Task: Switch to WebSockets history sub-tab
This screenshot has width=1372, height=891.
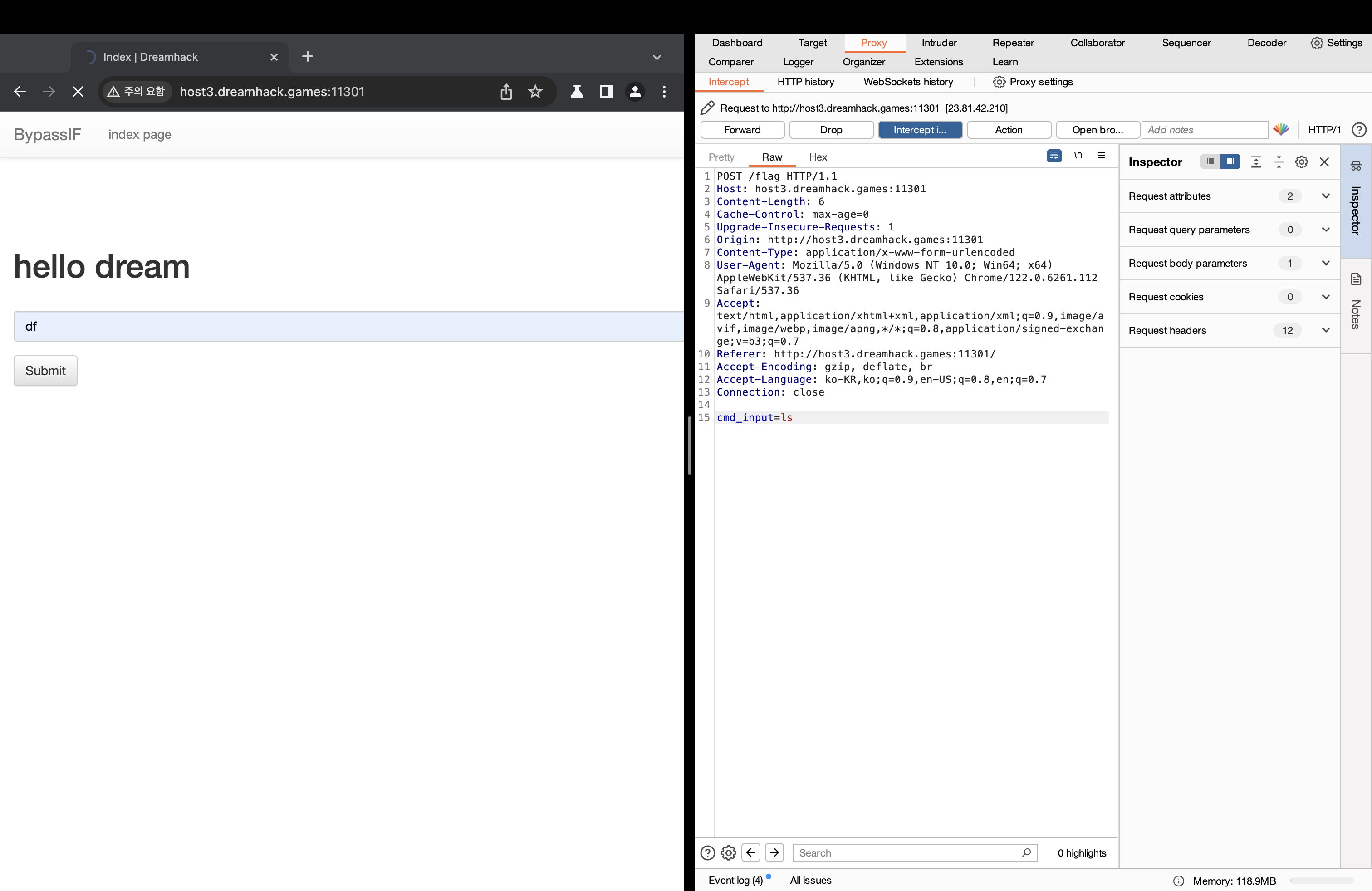Action: tap(908, 82)
